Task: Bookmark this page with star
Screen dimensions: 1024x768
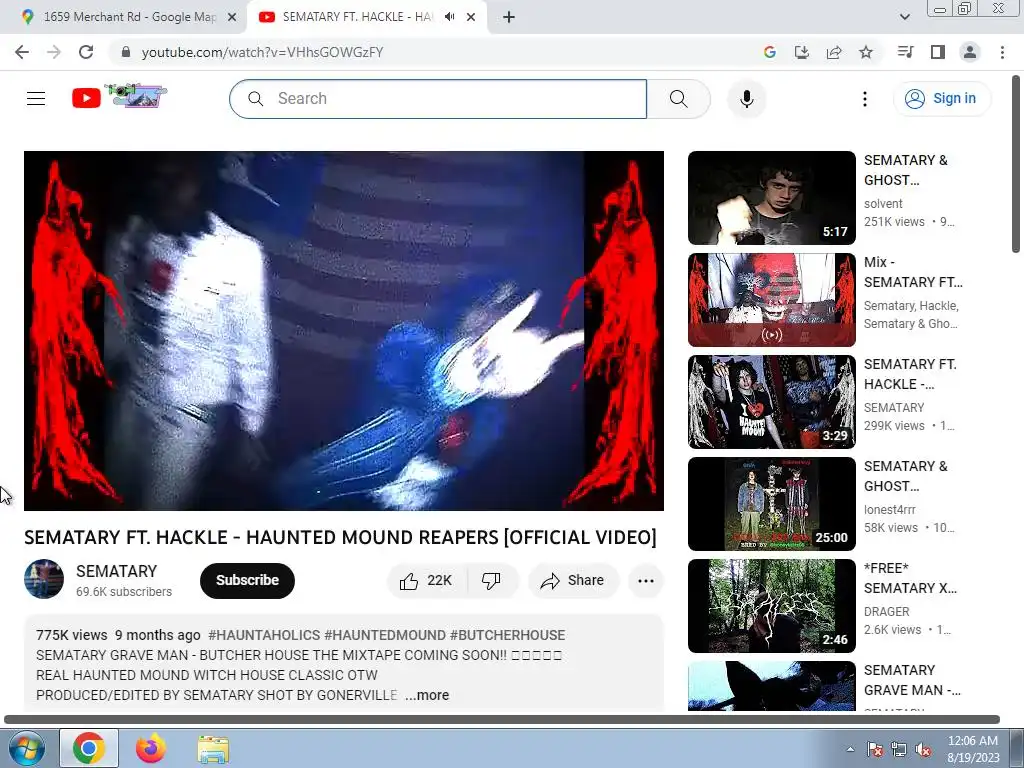Action: coord(866,52)
